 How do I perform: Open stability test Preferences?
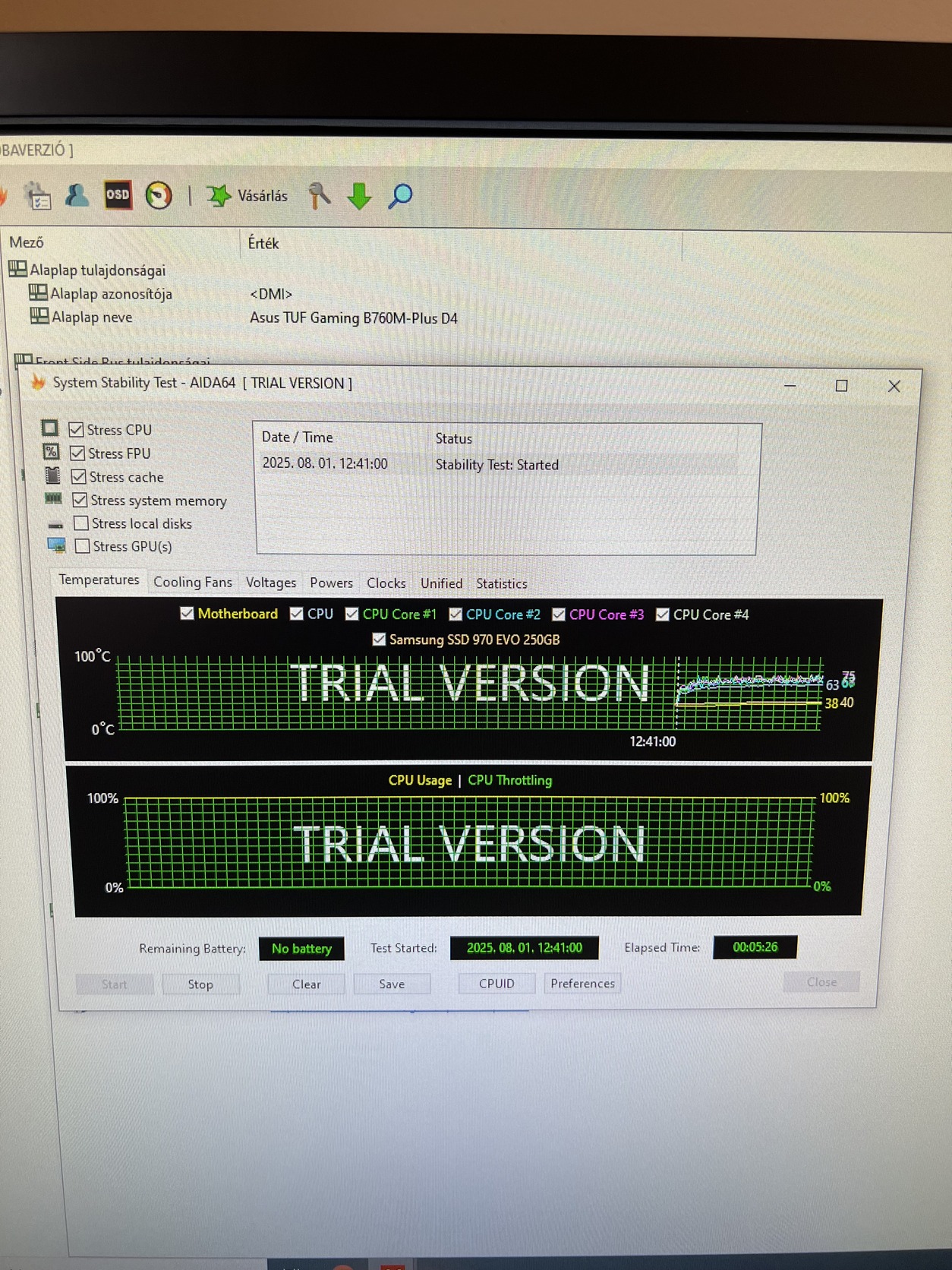[x=582, y=983]
